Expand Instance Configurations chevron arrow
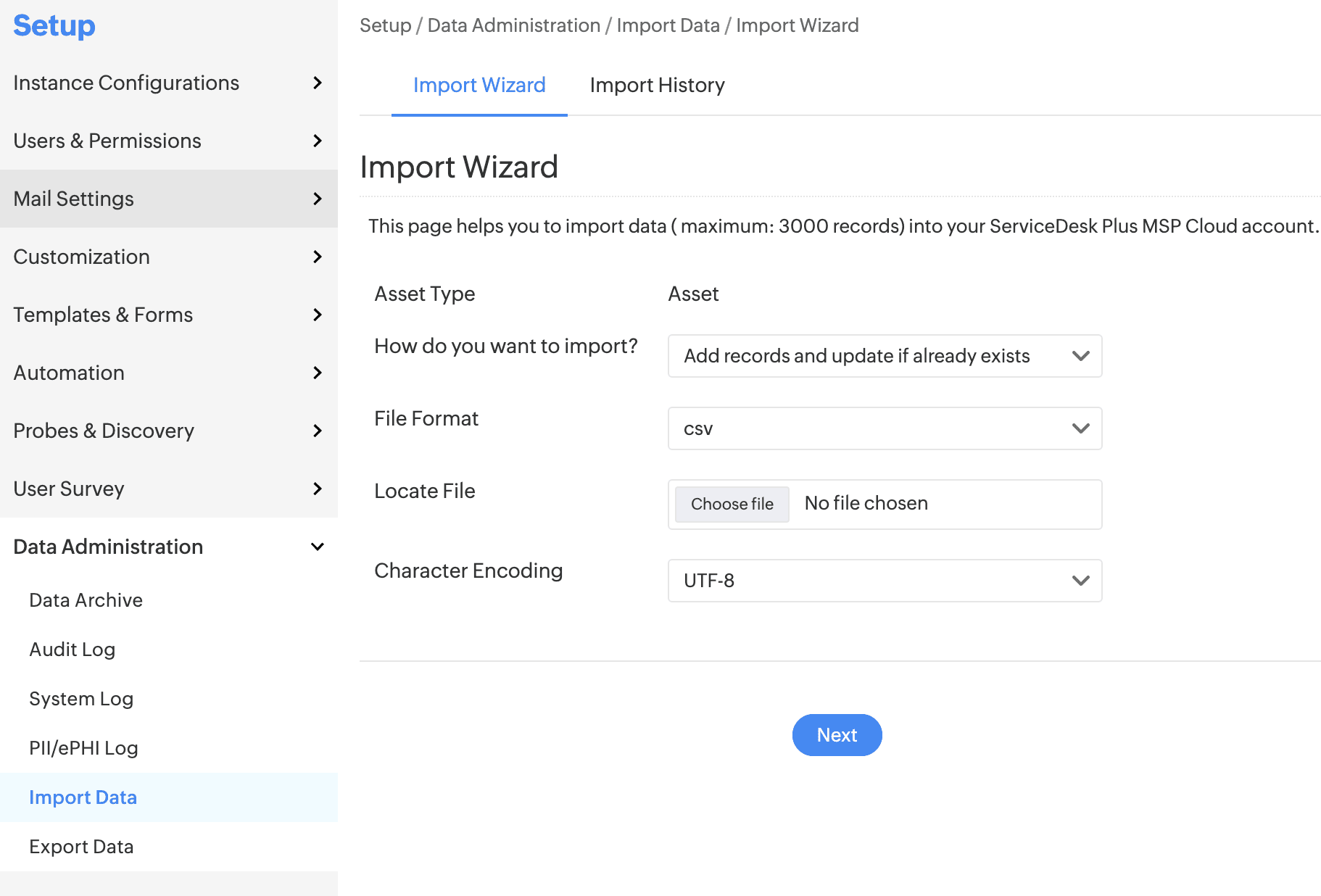 [x=317, y=83]
